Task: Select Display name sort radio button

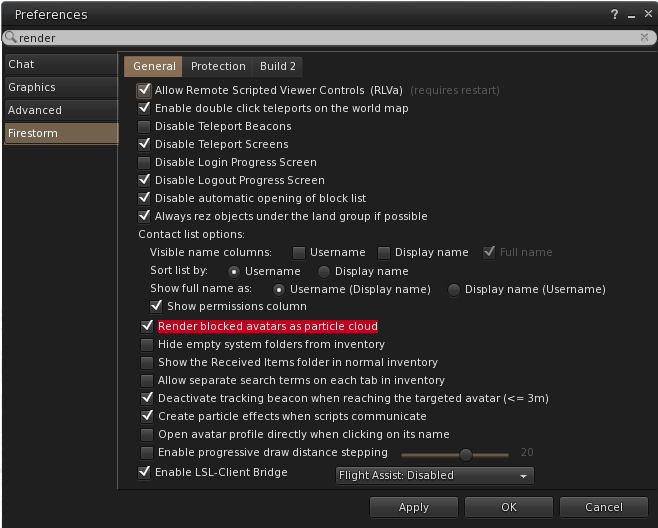Action: (324, 271)
